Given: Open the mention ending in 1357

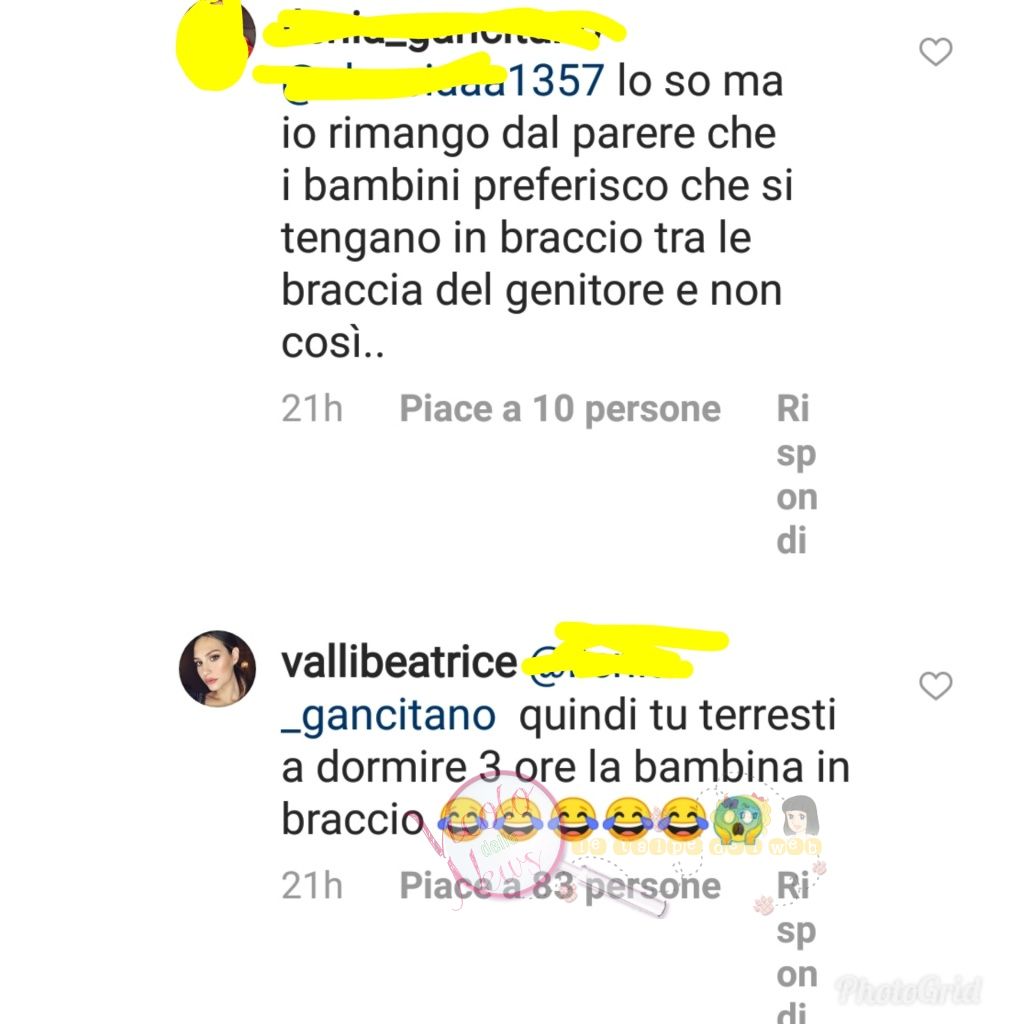Looking at the screenshot, I should [x=443, y=81].
